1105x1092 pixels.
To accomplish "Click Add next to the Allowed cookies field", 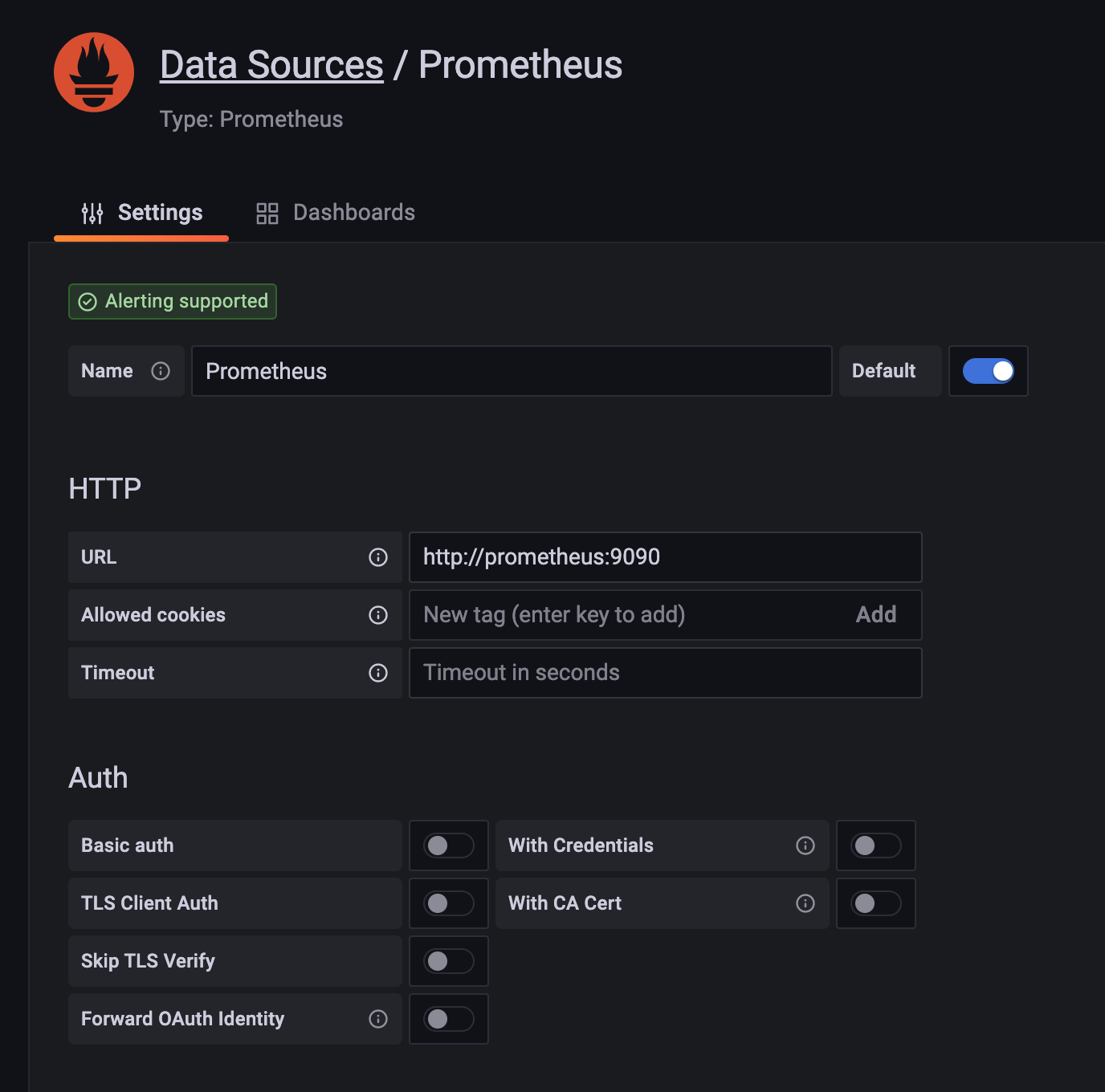I will (875, 615).
